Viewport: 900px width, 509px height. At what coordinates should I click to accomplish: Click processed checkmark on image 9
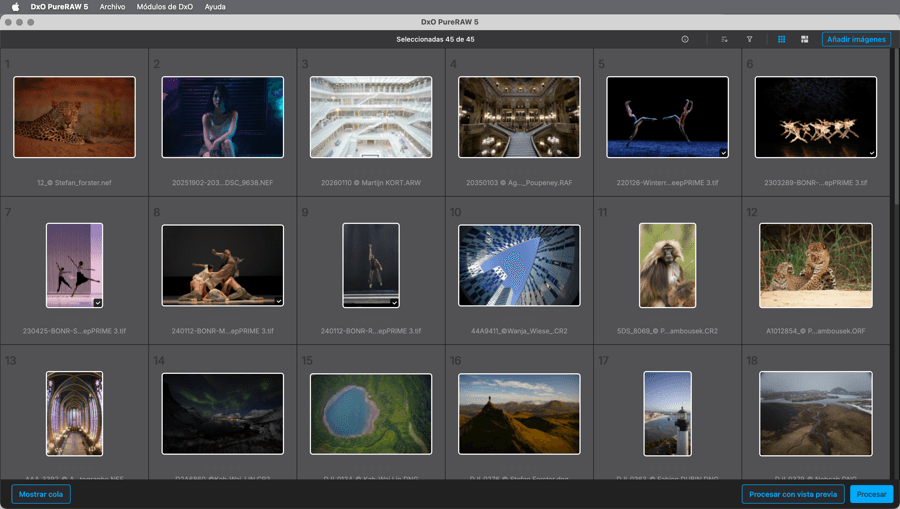pos(394,302)
